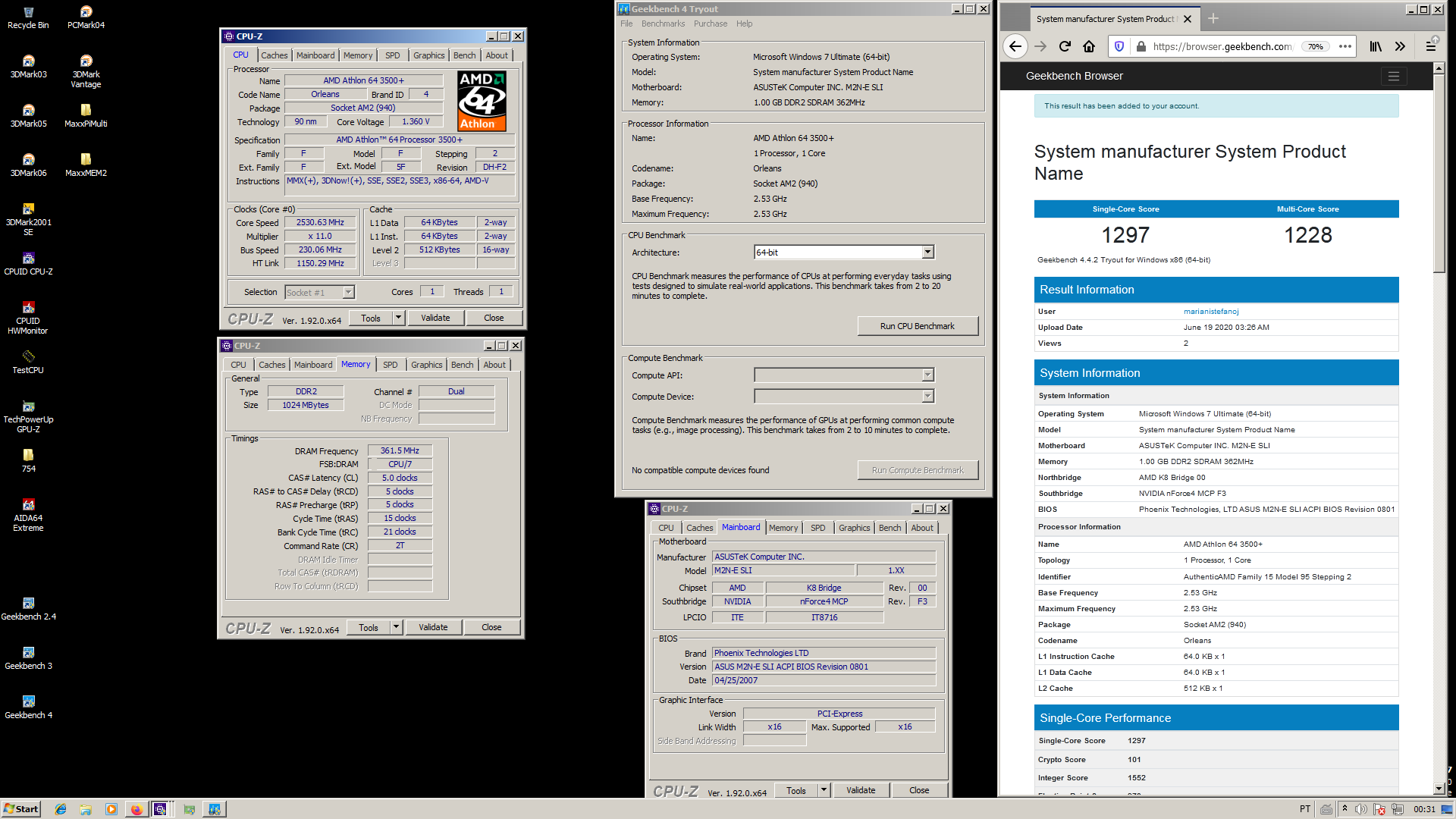Click the Windows Start button

[x=20, y=809]
